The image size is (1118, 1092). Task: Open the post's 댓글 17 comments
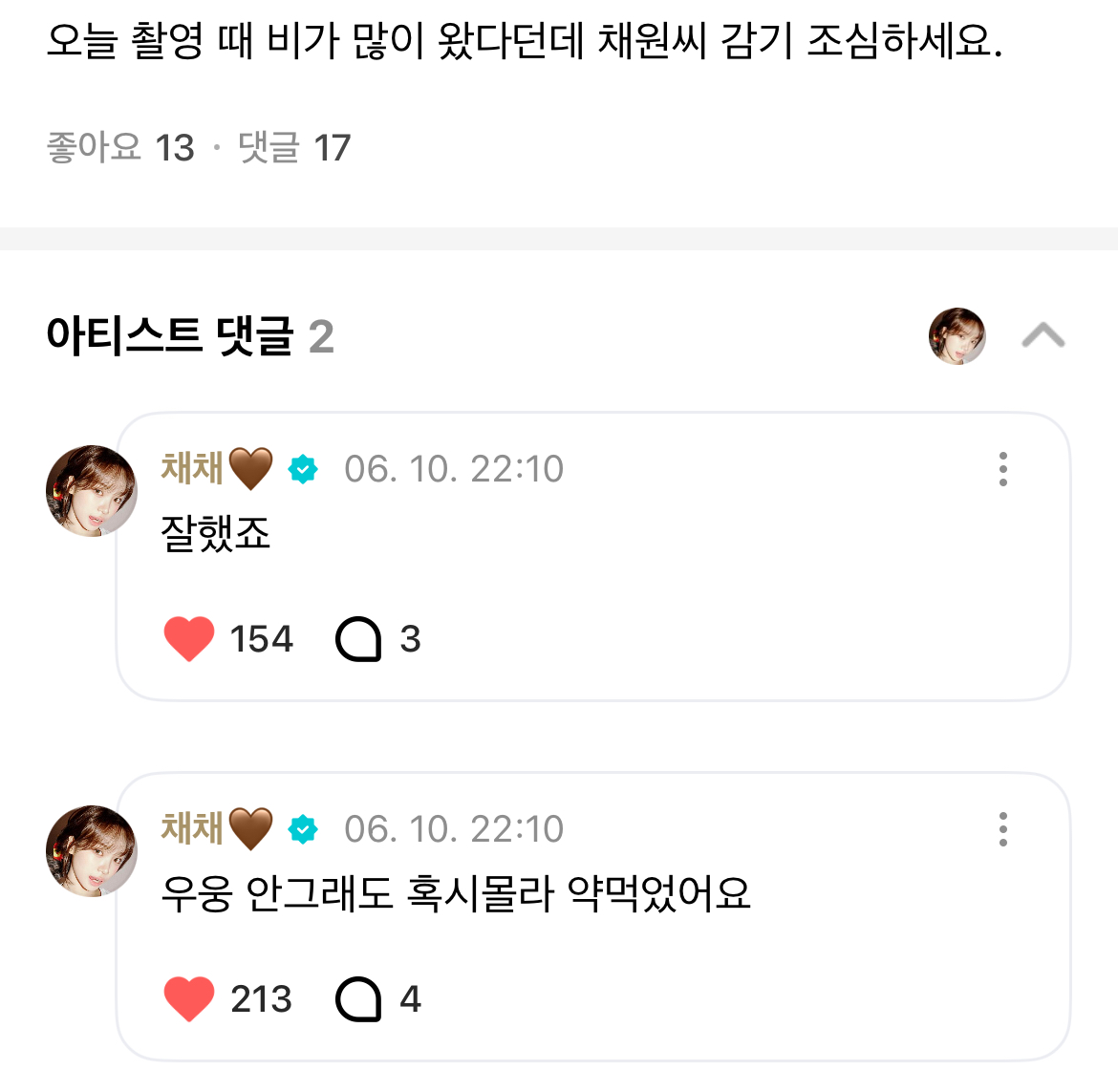[294, 148]
